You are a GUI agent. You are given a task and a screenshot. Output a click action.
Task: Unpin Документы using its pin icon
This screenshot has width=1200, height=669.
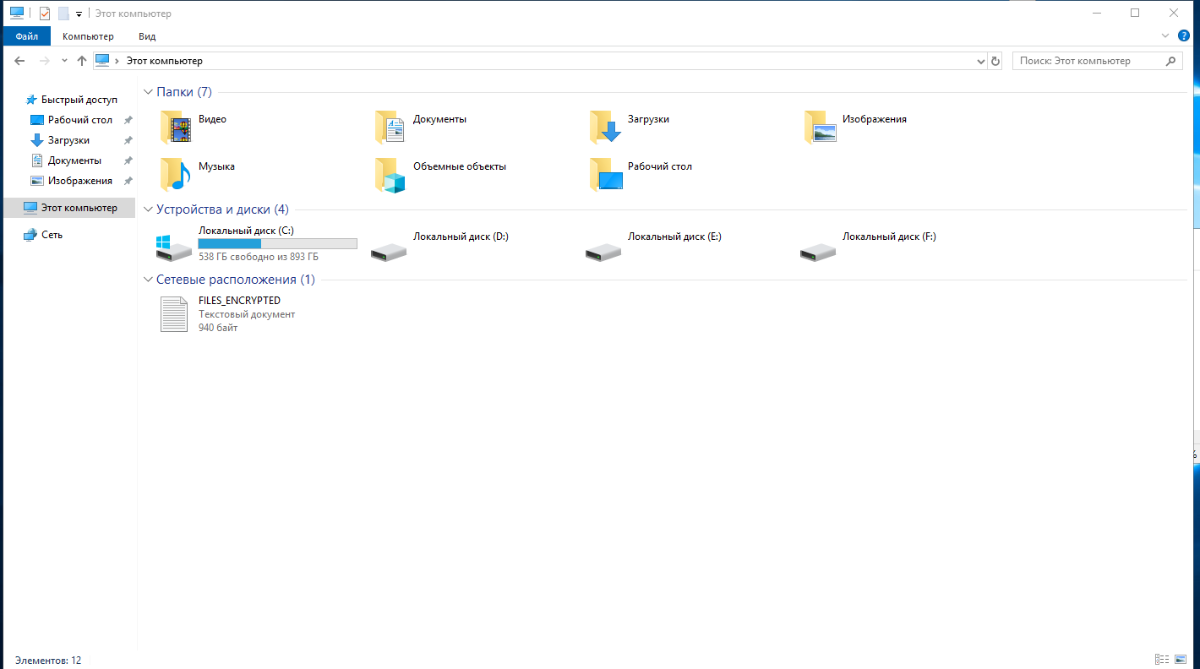pyautogui.click(x=127, y=160)
